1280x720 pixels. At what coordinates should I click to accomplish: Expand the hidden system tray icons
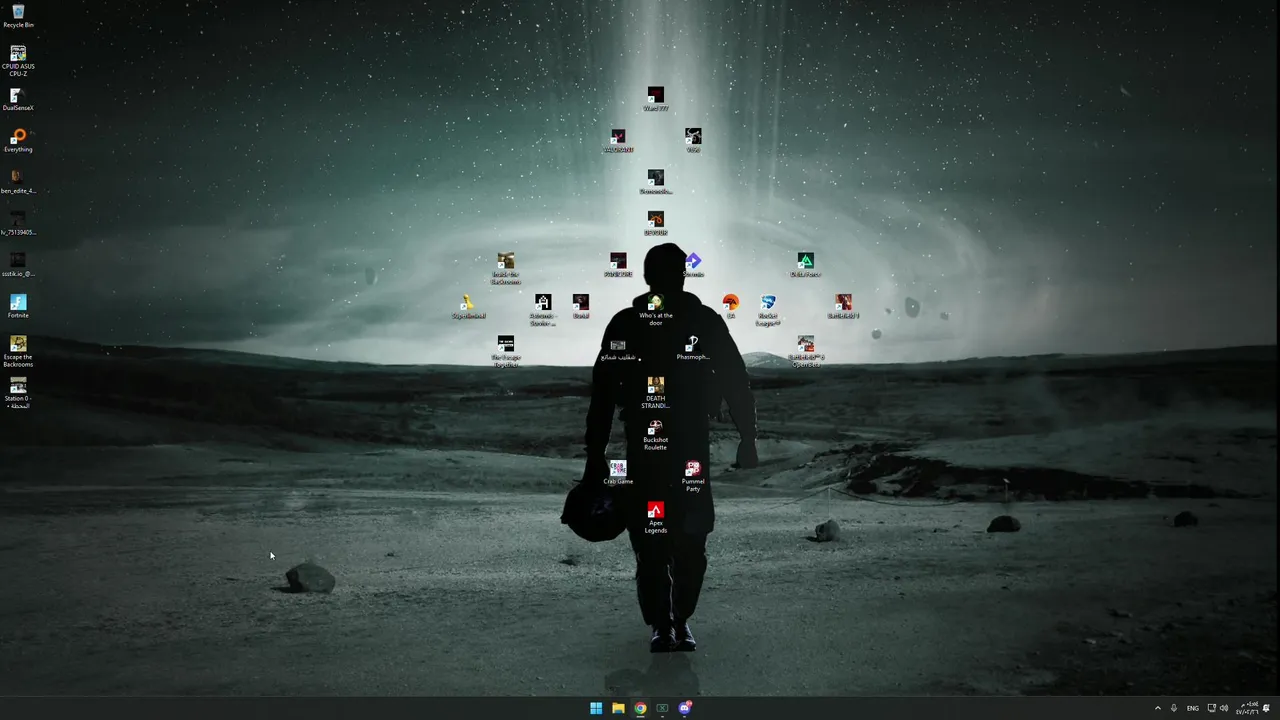[x=1158, y=708]
